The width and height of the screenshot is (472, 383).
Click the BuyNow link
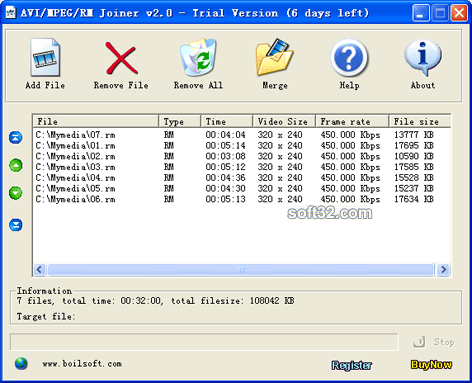[431, 365]
